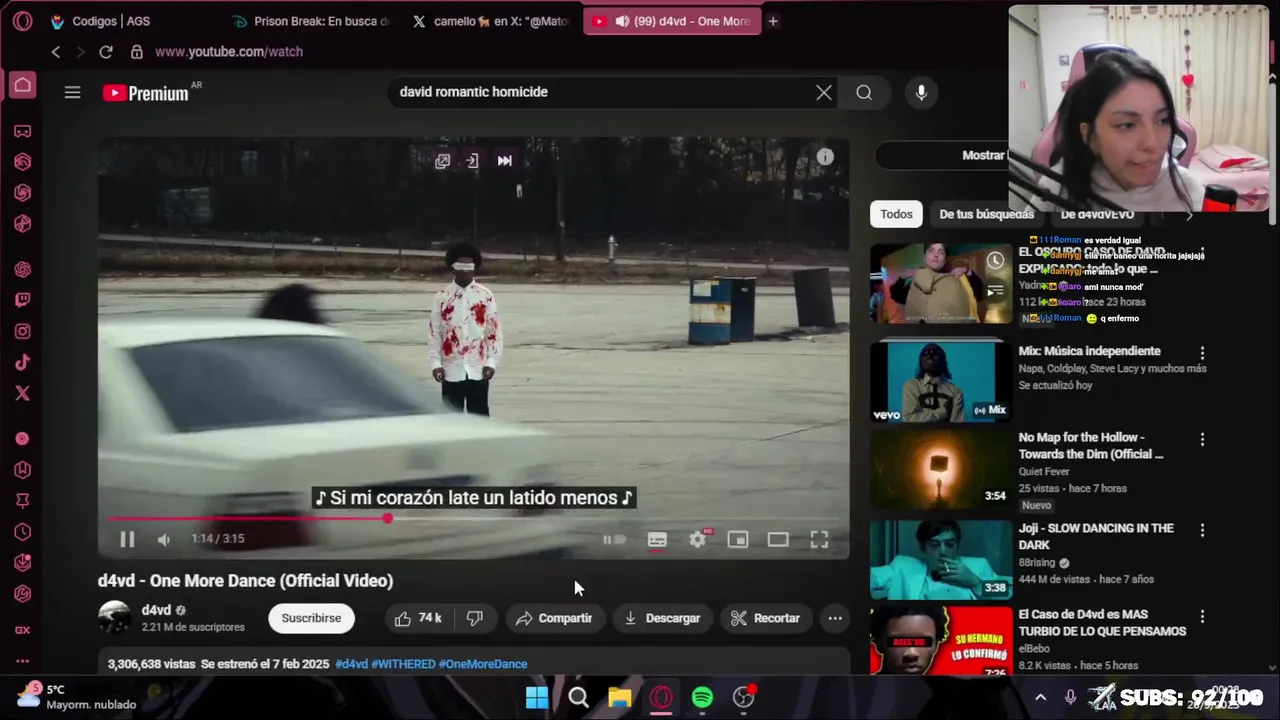Image resolution: width=1280 pixels, height=720 pixels.
Task: Open the #WITHERED hashtag link
Action: 403,664
